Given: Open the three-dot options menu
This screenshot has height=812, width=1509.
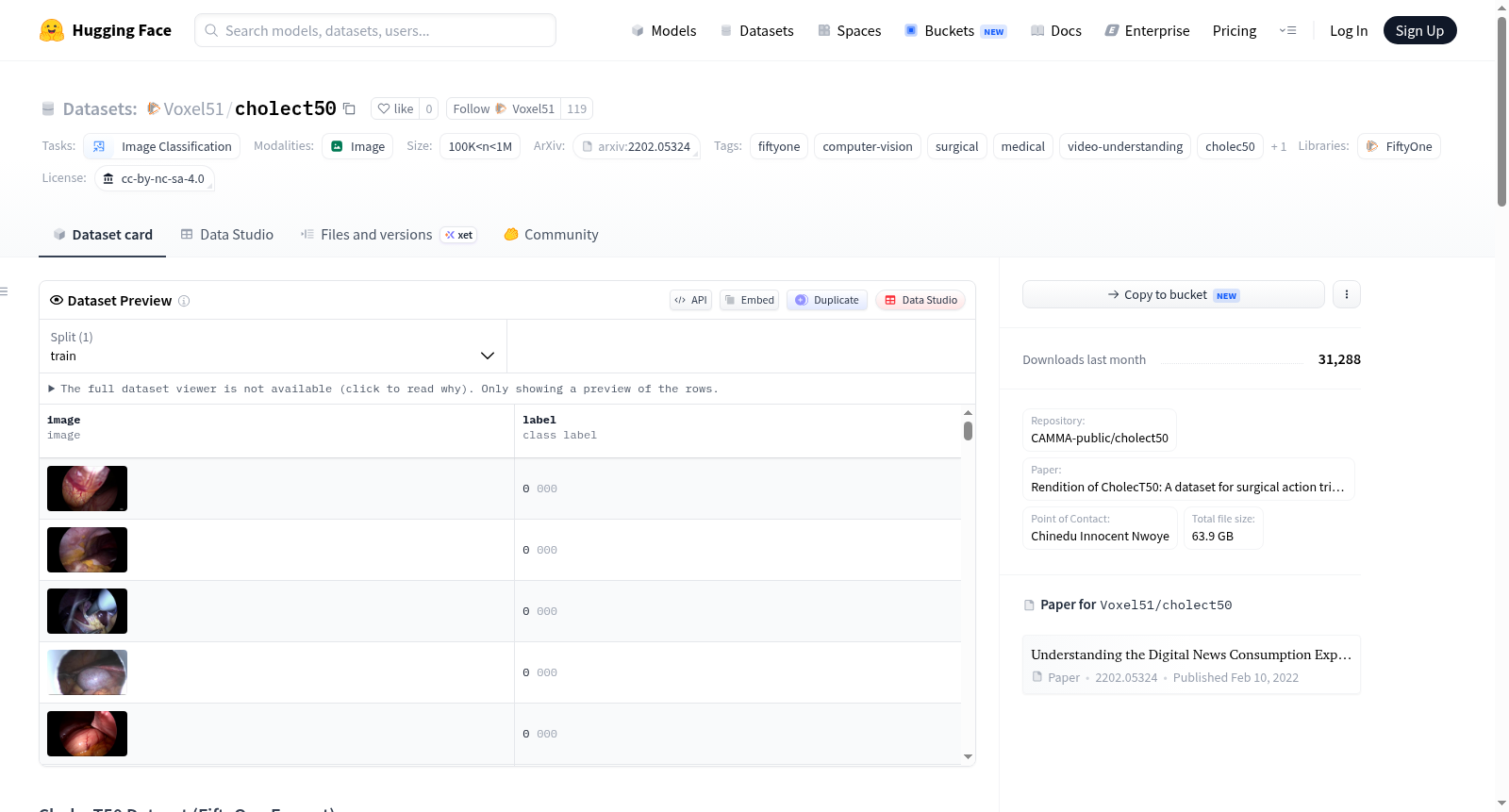Looking at the screenshot, I should [x=1347, y=294].
